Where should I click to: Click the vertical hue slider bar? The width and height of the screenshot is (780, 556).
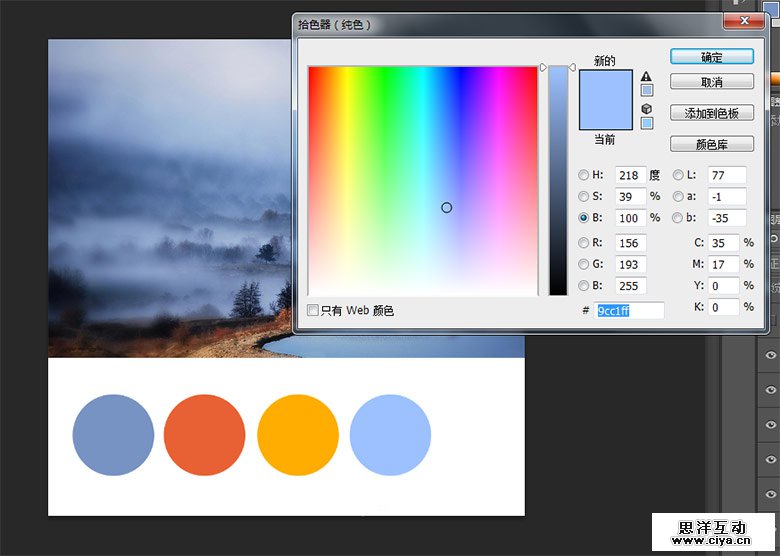click(x=558, y=180)
